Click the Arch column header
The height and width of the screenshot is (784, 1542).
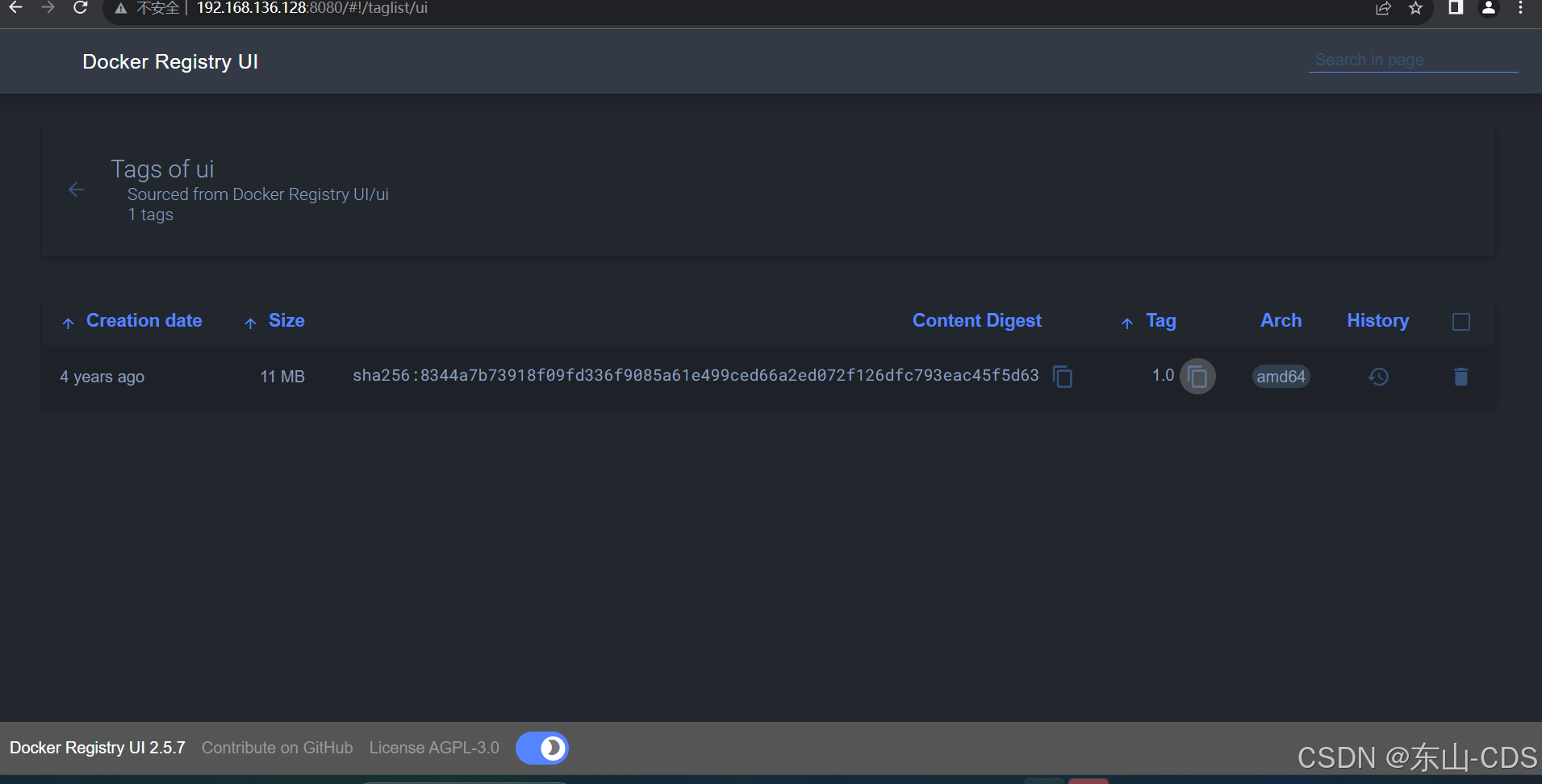(1281, 321)
